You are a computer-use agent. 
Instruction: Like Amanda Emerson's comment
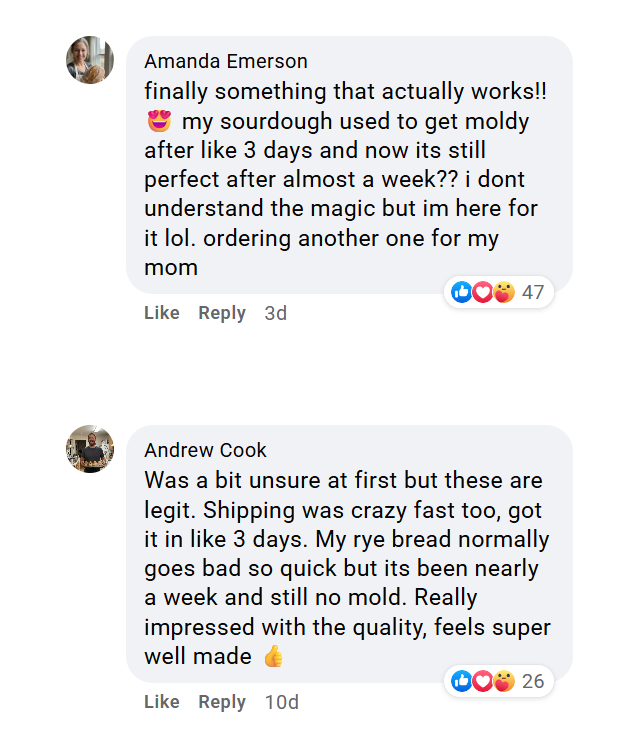tap(162, 313)
